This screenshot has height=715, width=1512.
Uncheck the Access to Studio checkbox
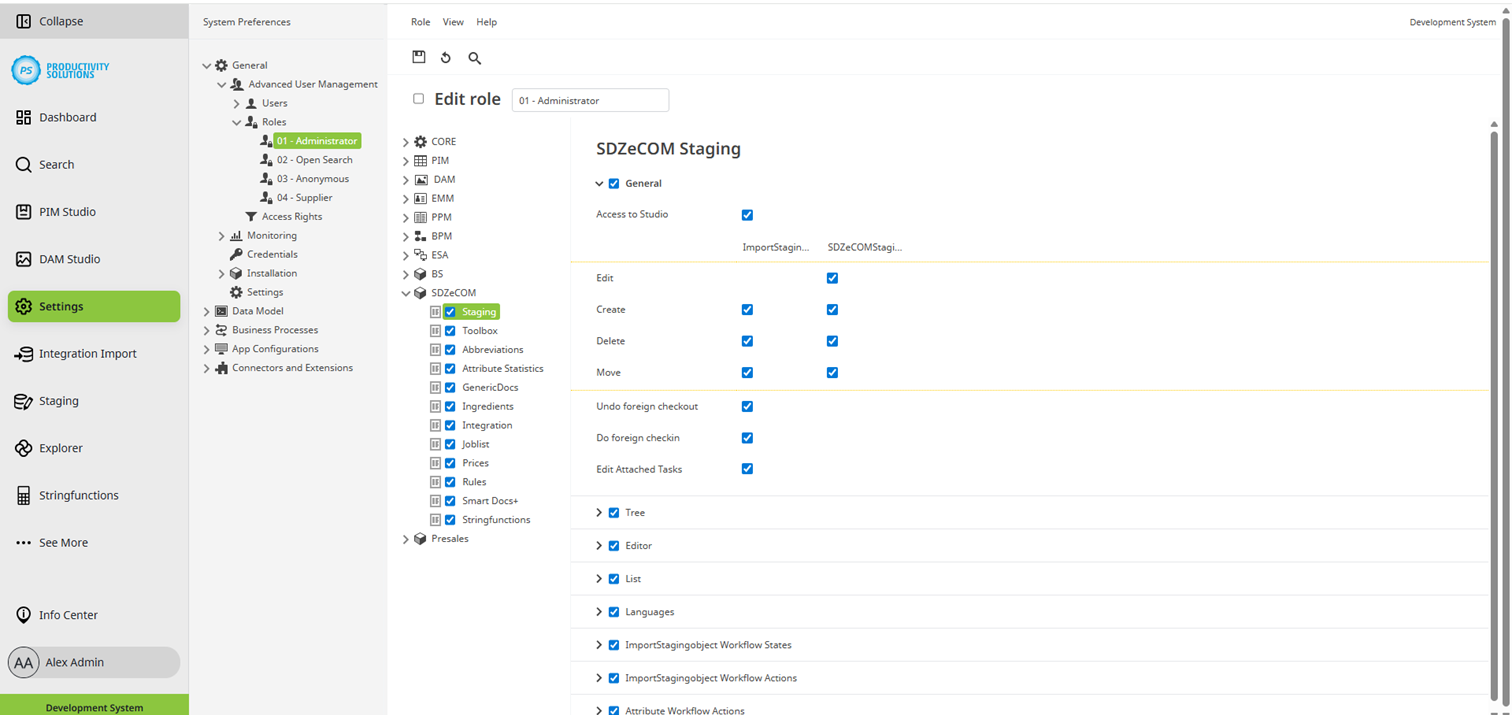click(x=747, y=214)
